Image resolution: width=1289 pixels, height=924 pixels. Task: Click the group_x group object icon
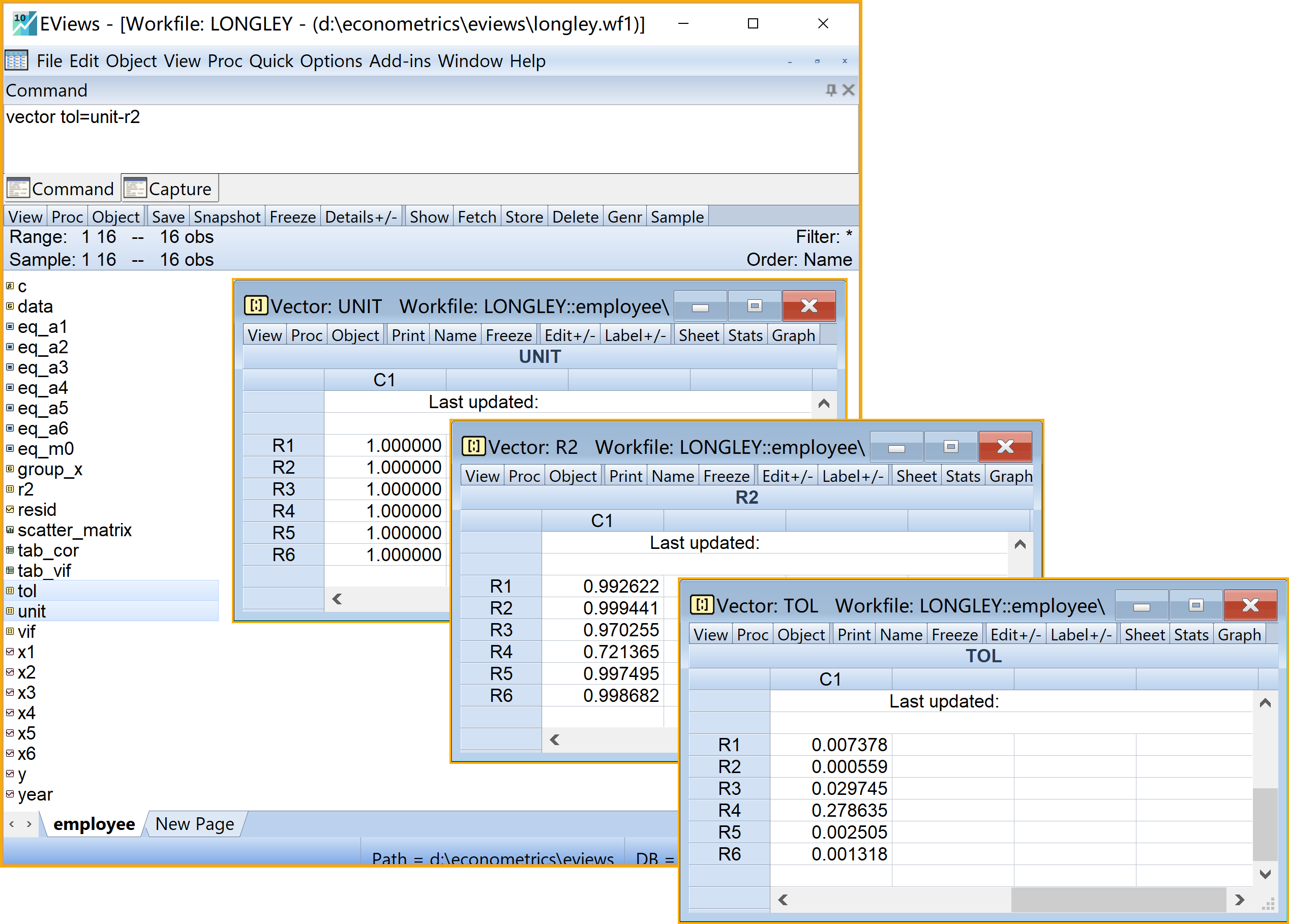[10, 469]
